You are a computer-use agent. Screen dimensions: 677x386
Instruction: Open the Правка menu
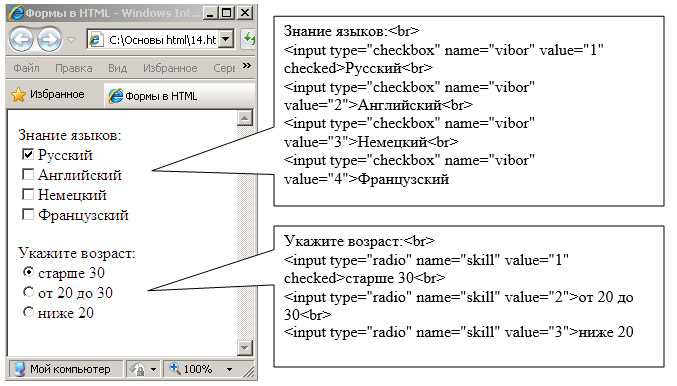pyautogui.click(x=73, y=68)
